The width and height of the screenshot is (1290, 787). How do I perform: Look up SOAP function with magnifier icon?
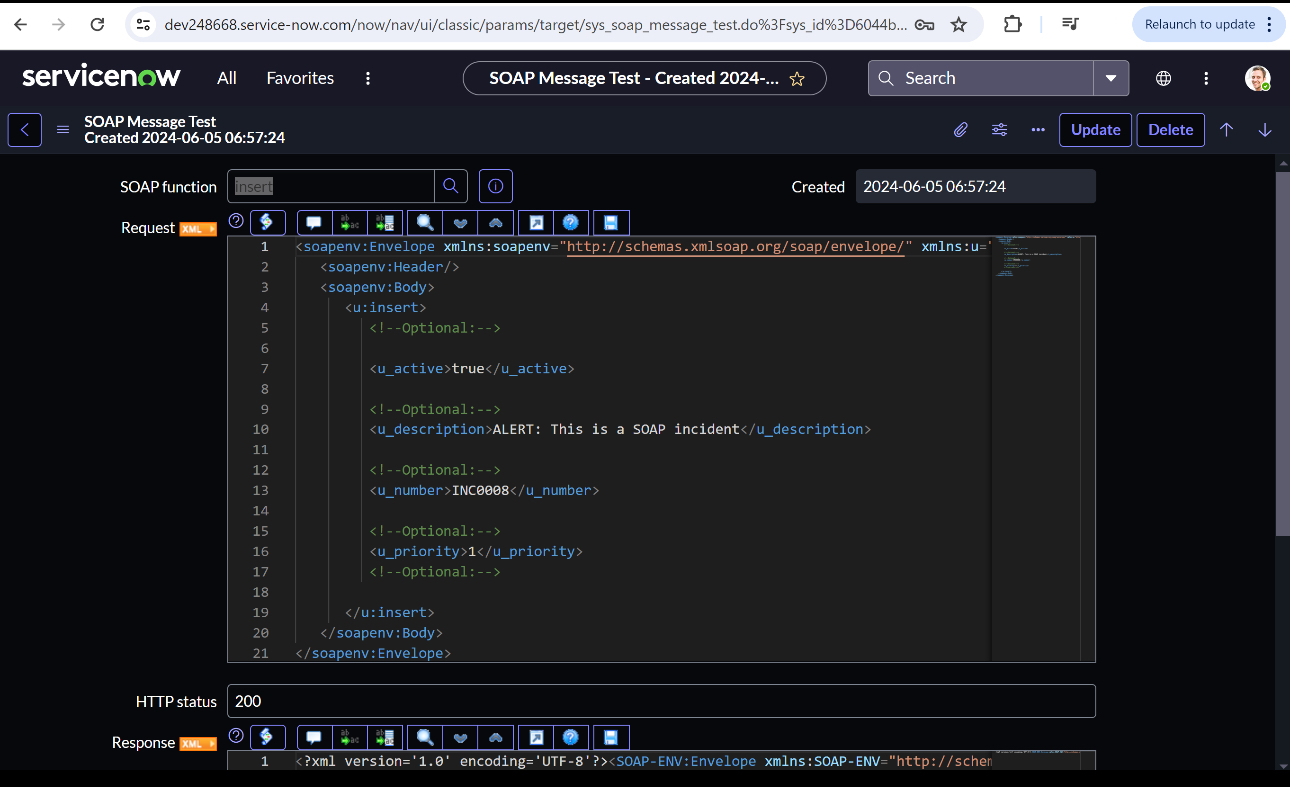[x=450, y=186]
